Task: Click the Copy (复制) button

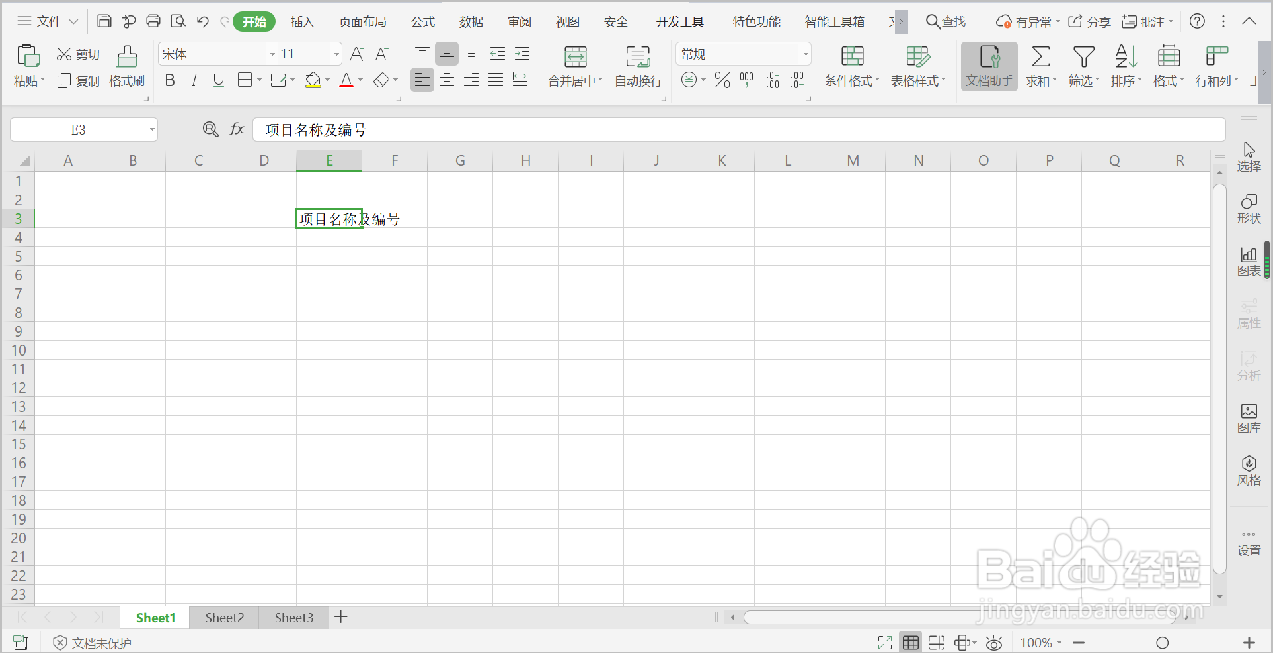Action: pos(78,81)
